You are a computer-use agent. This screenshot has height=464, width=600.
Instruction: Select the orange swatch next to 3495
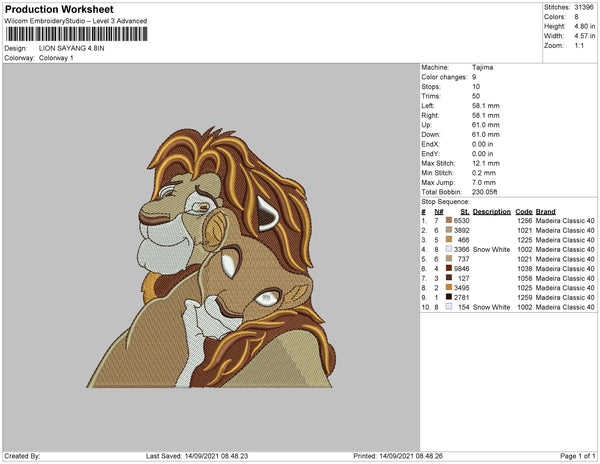click(449, 287)
